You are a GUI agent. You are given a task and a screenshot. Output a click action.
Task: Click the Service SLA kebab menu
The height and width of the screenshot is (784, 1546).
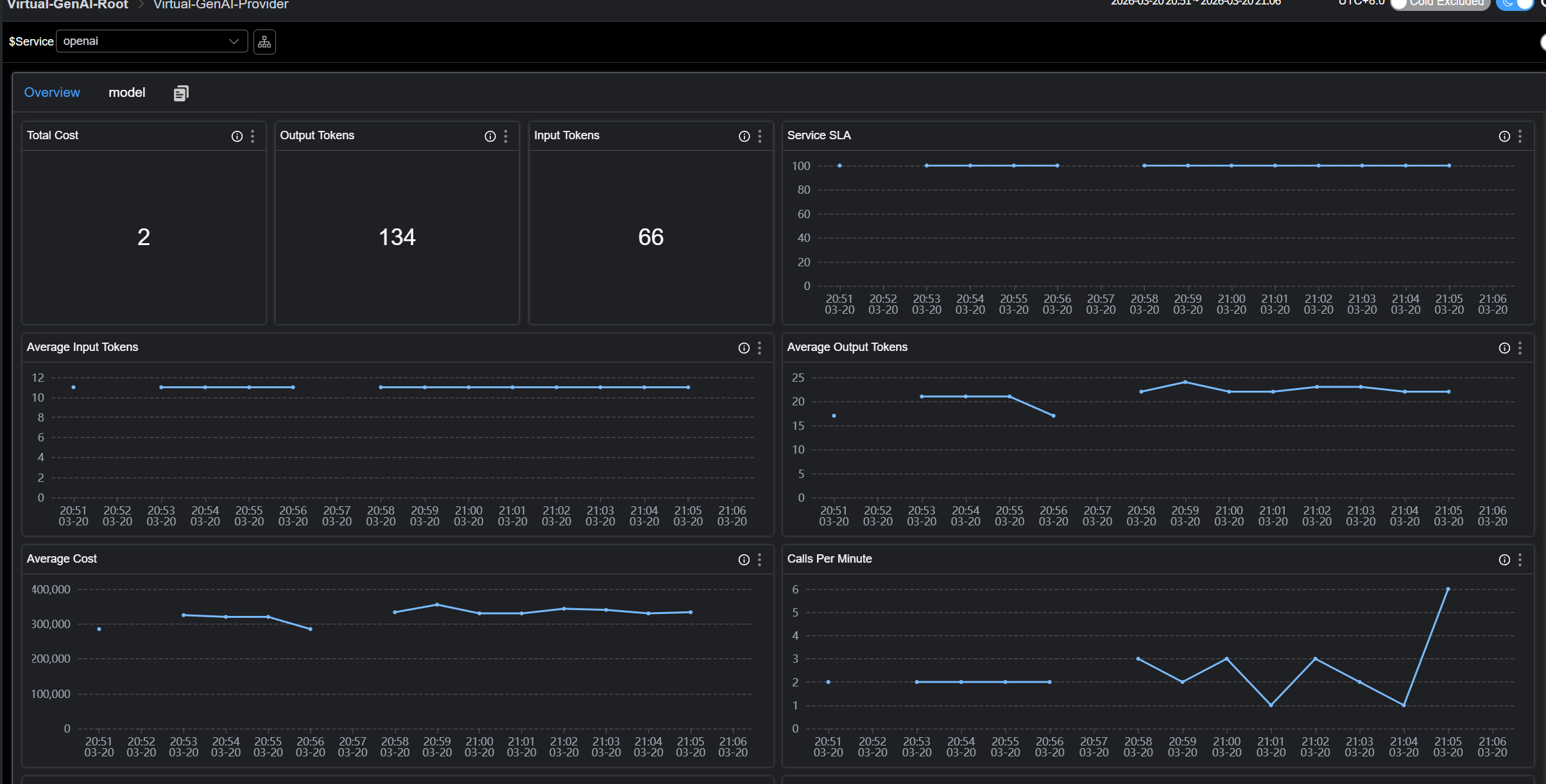click(x=1520, y=136)
